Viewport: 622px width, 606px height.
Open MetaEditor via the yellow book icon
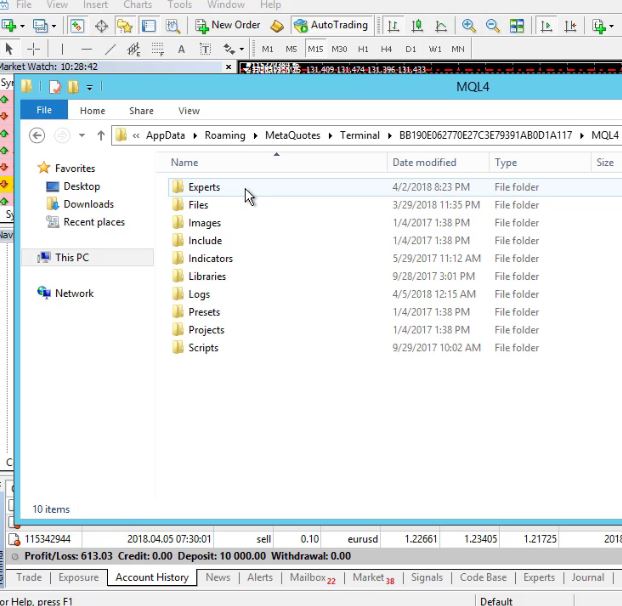point(277,26)
